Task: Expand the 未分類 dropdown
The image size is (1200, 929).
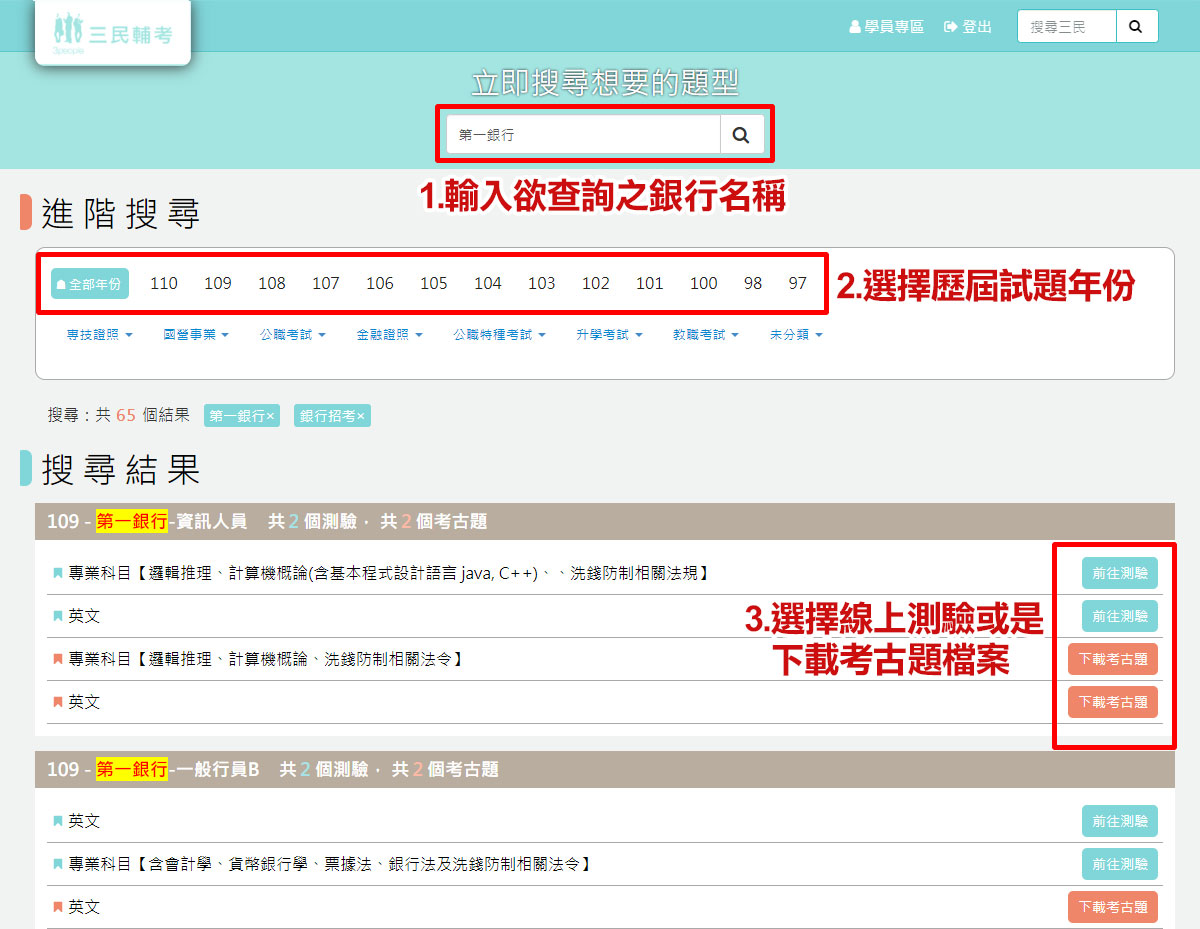Action: pos(796,335)
